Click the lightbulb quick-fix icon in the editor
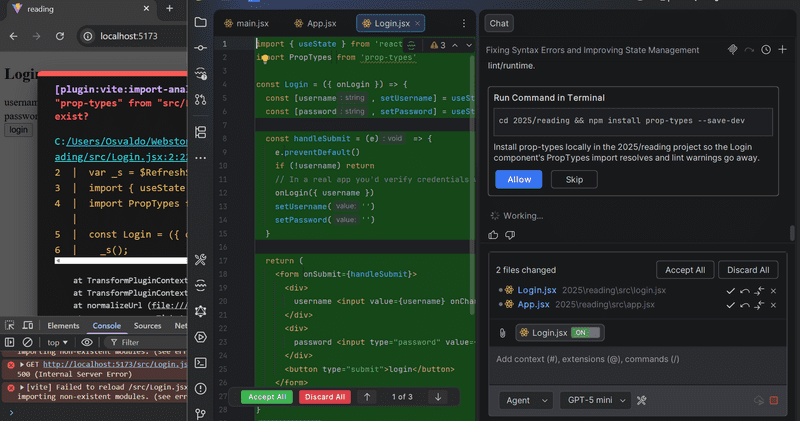This screenshot has height=421, width=800. tap(265, 59)
